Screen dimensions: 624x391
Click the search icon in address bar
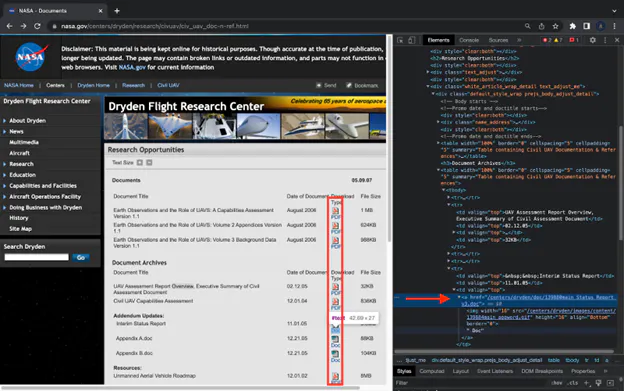pos(527,26)
